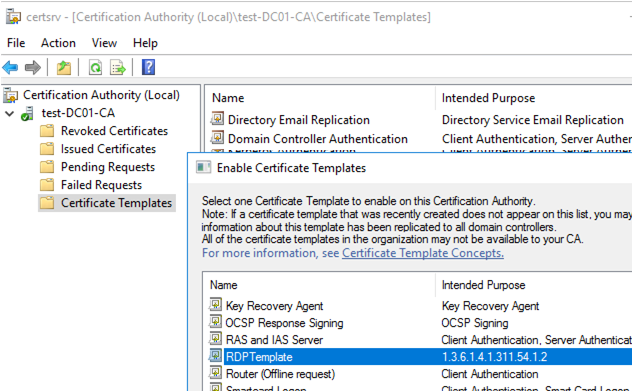The height and width of the screenshot is (391, 632).
Task: Click the OCSP Response Signing template icon
Action: (x=215, y=322)
